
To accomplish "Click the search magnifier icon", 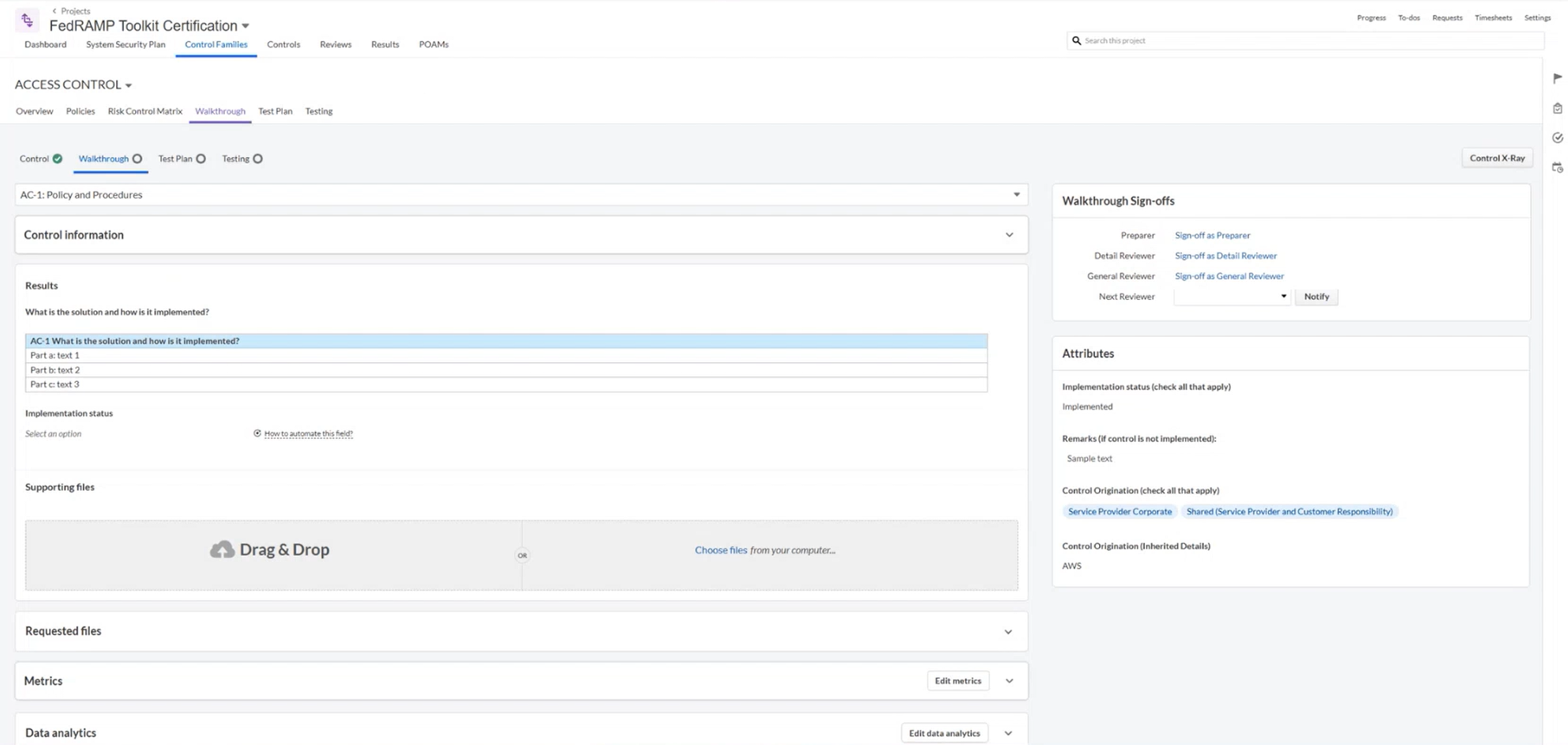I will tap(1076, 40).
